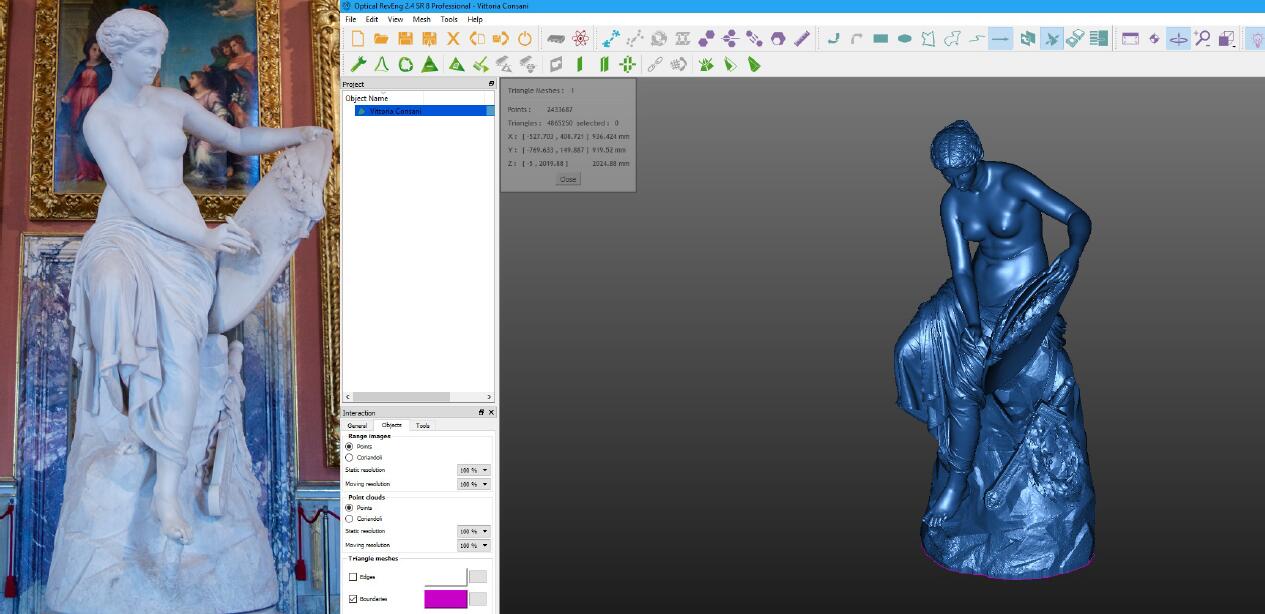Click the Open folder icon

381,39
